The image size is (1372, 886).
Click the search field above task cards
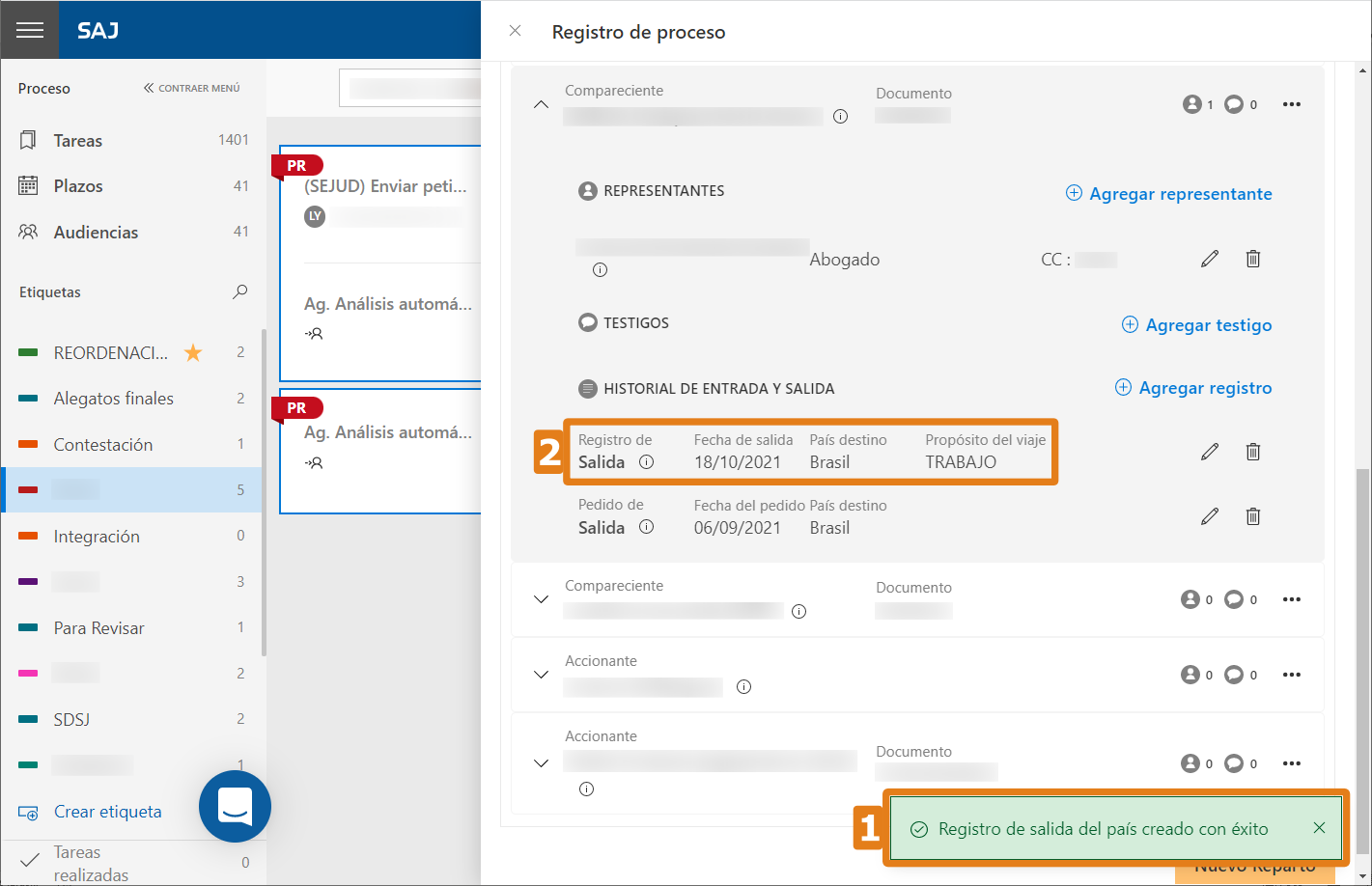pos(410,88)
